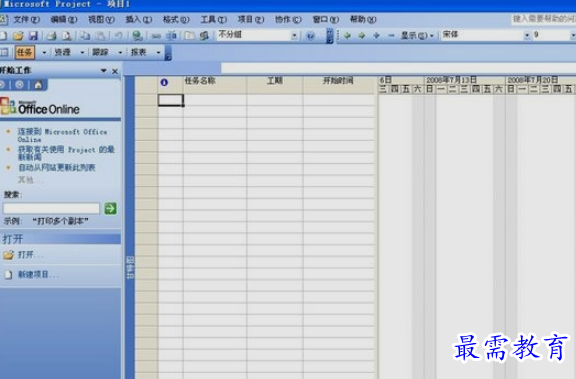
Task: Open the 工具 menu
Action: (x=213, y=19)
